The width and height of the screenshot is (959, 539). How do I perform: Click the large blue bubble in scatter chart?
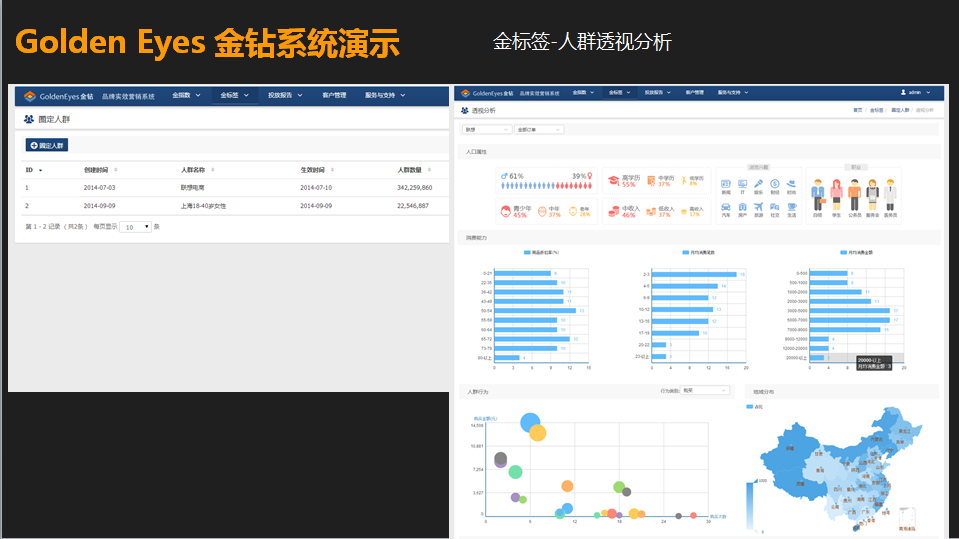tap(530, 422)
